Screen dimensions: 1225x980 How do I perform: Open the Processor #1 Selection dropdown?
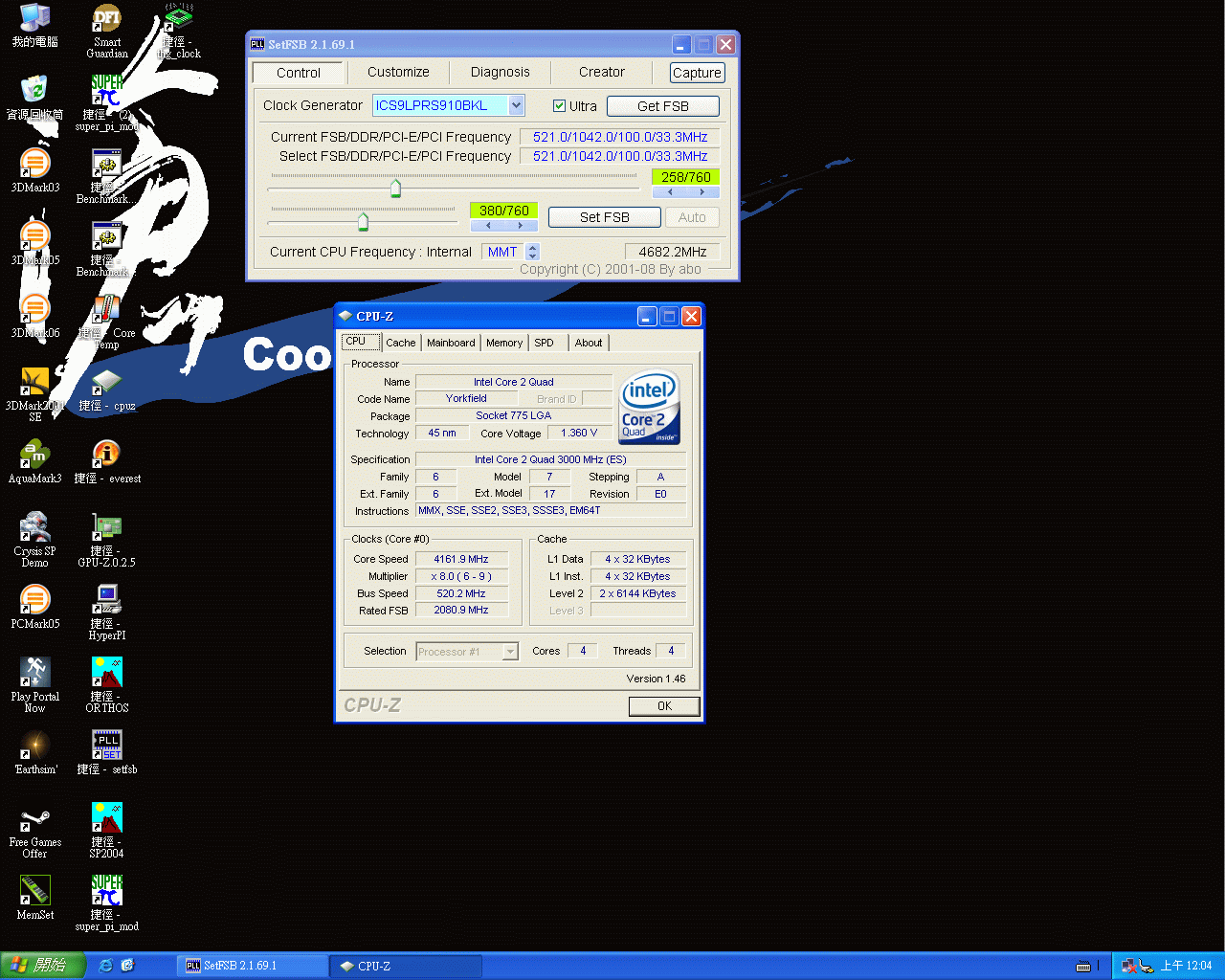[x=510, y=652]
